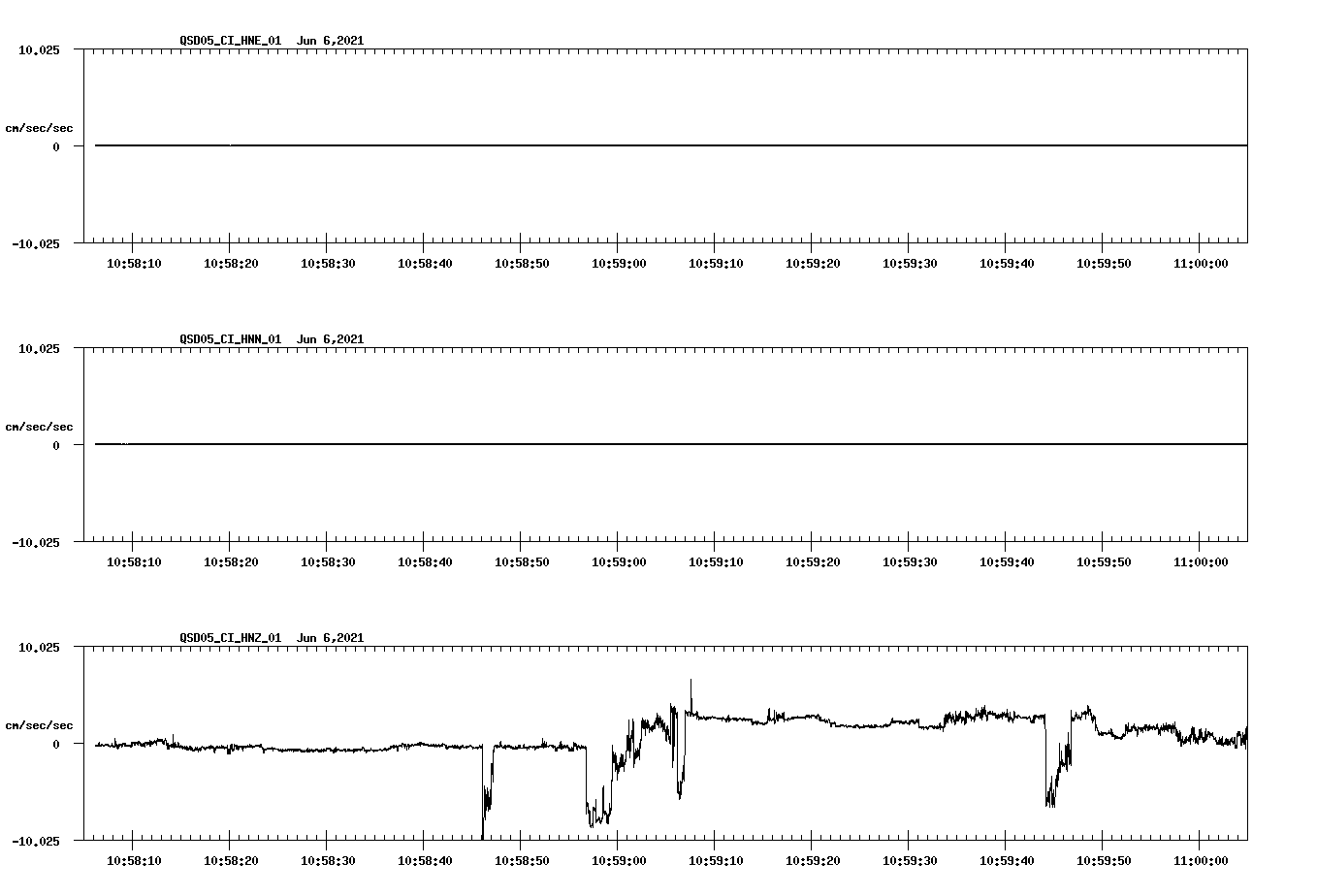Click the QSD05_CI_HNE_01 chart title
This screenshot has height=896, width=1317.
(x=272, y=41)
